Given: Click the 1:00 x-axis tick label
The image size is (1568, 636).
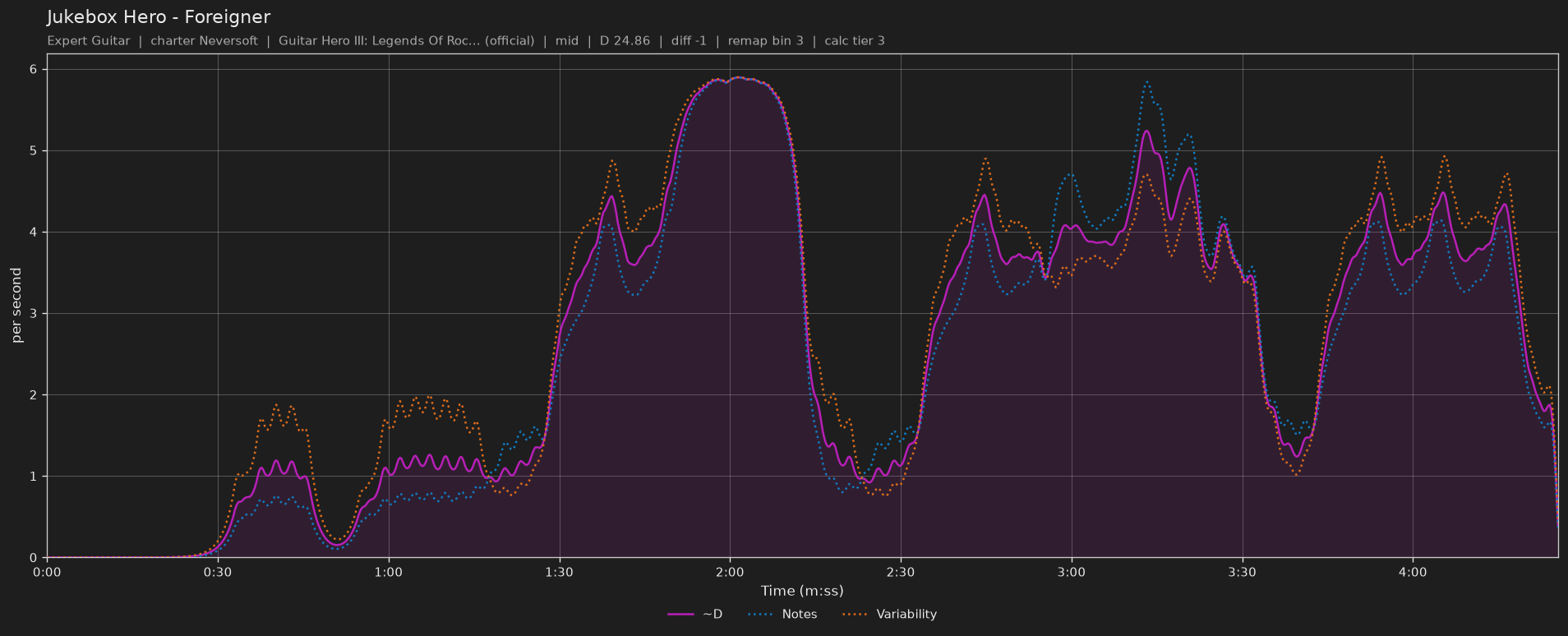Looking at the screenshot, I should pyautogui.click(x=389, y=572).
